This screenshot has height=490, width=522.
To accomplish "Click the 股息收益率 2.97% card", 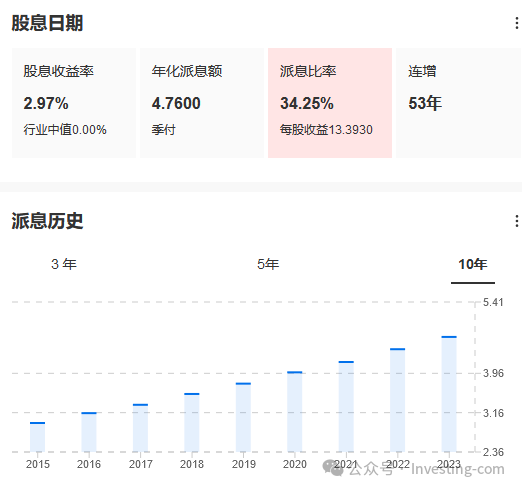I will pyautogui.click(x=74, y=103).
